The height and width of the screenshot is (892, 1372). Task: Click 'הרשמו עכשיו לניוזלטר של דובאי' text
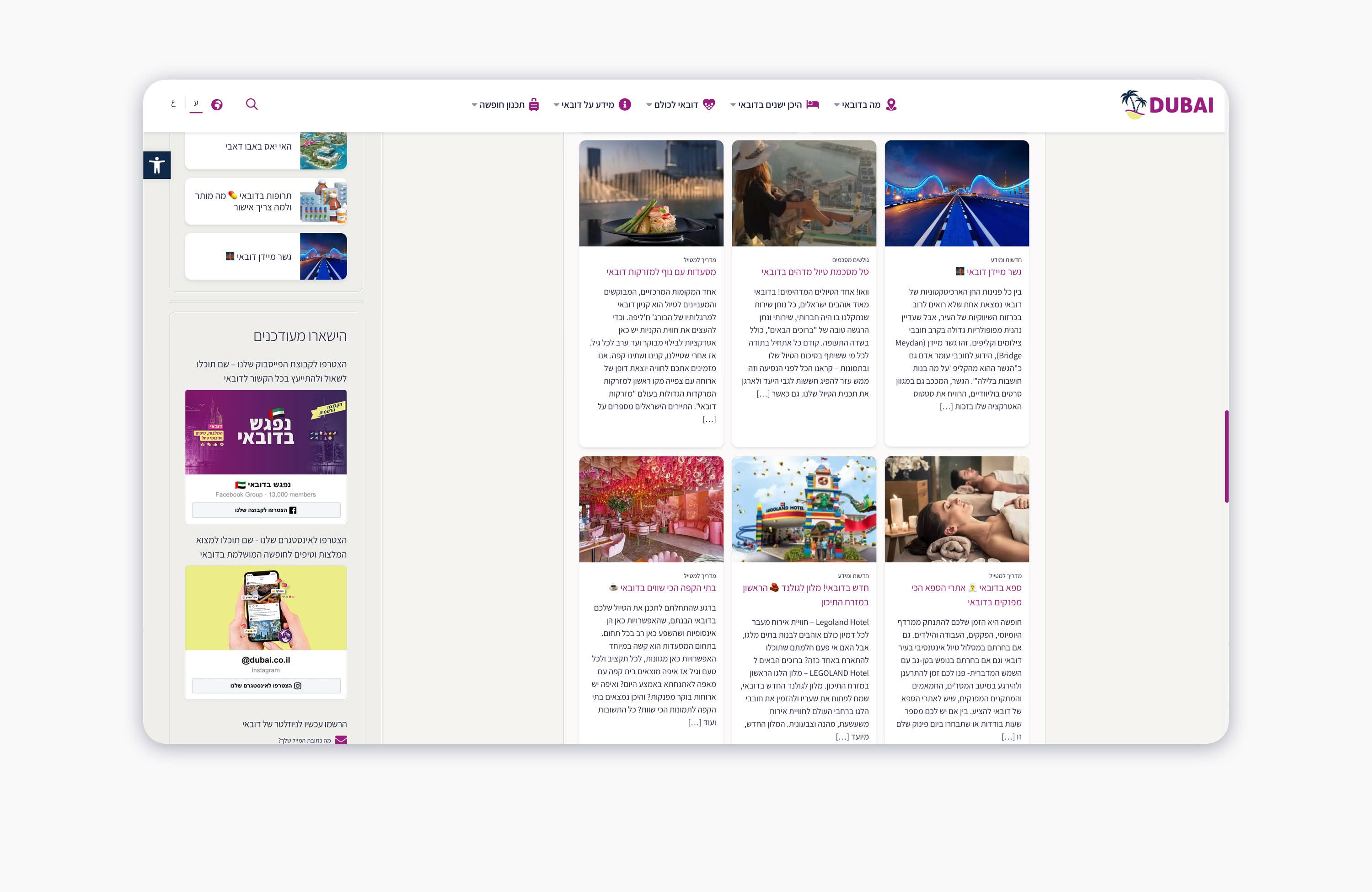pyautogui.click(x=295, y=724)
